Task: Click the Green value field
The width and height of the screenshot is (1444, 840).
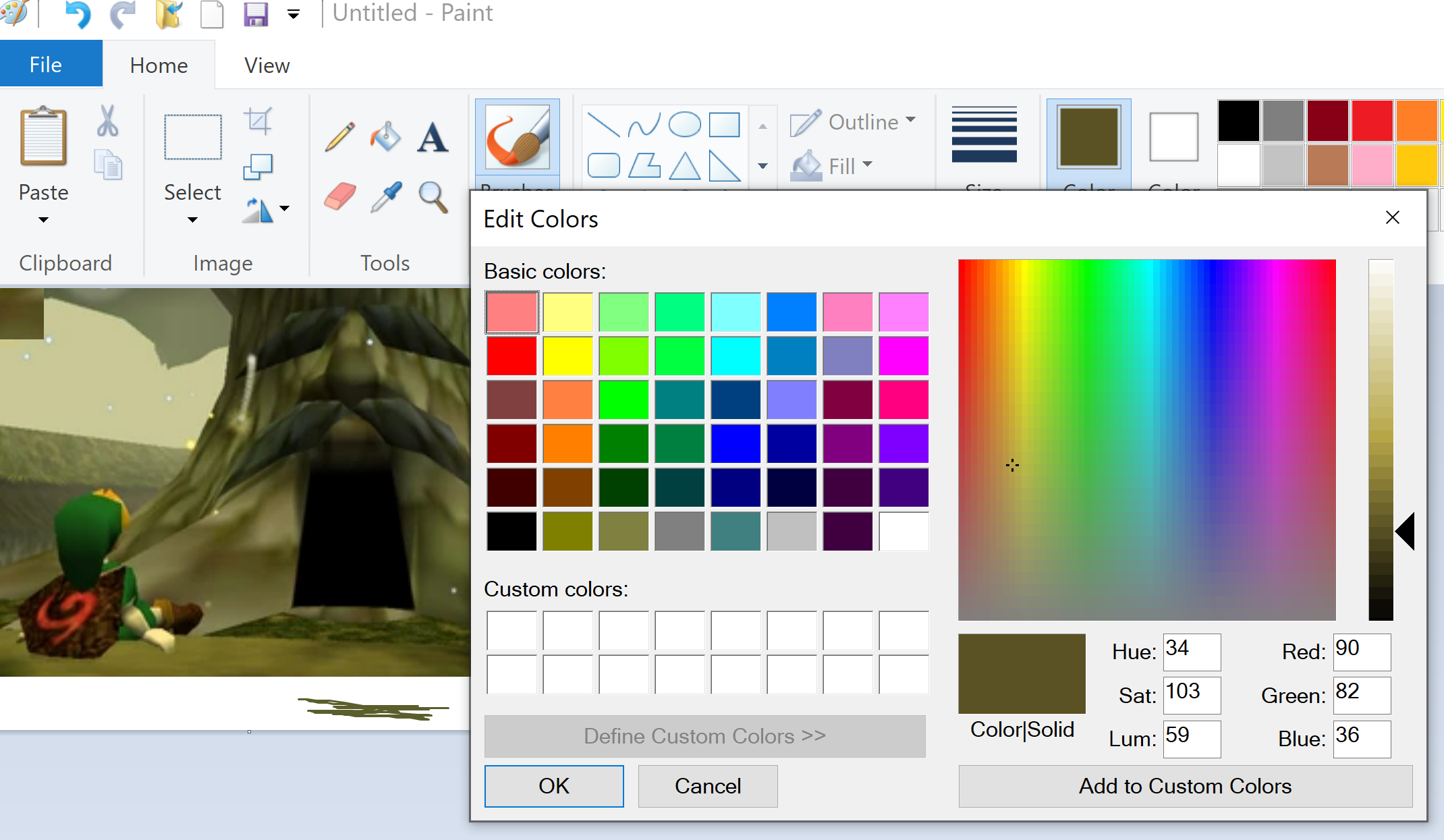Action: tap(1362, 695)
